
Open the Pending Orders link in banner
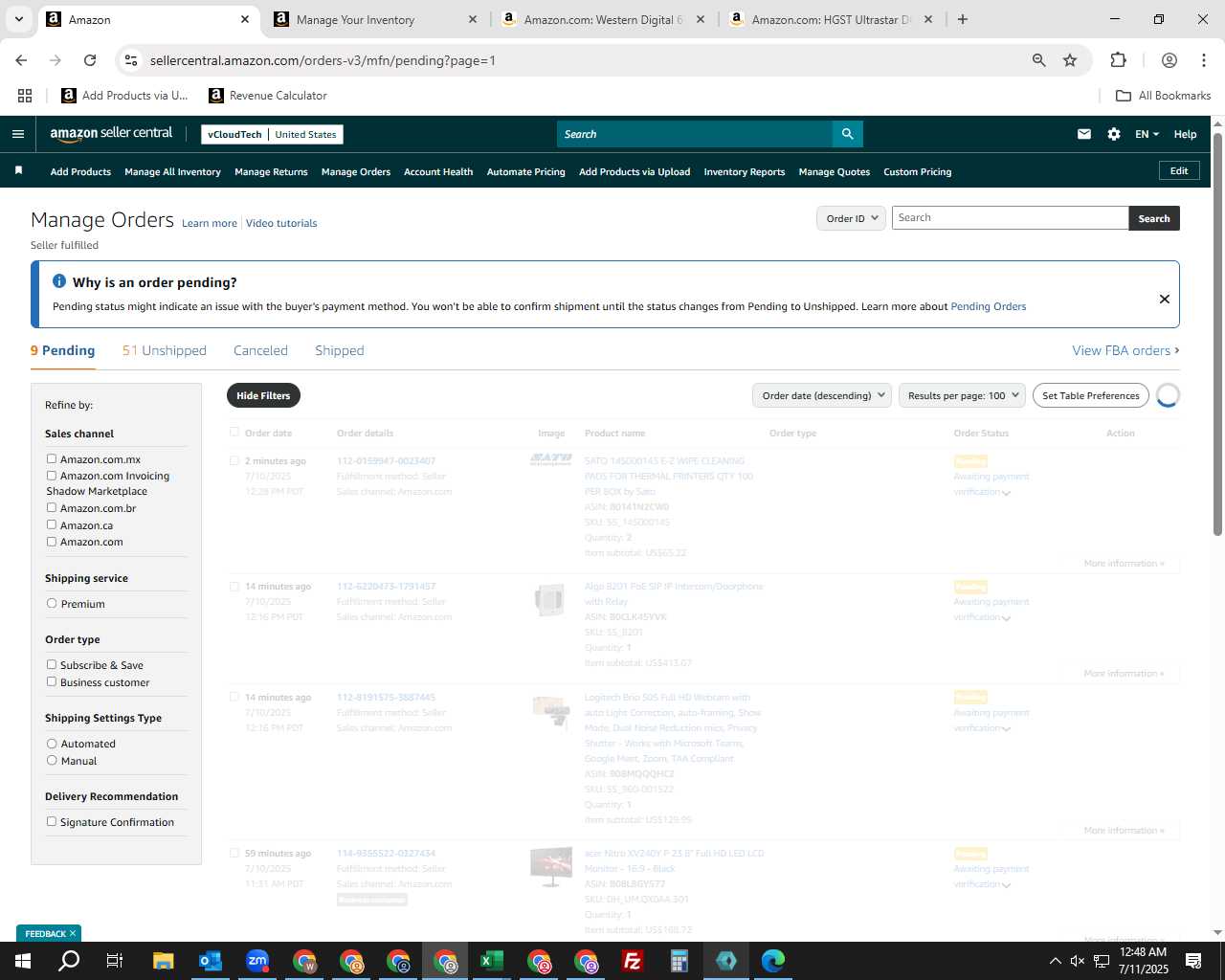[988, 306]
